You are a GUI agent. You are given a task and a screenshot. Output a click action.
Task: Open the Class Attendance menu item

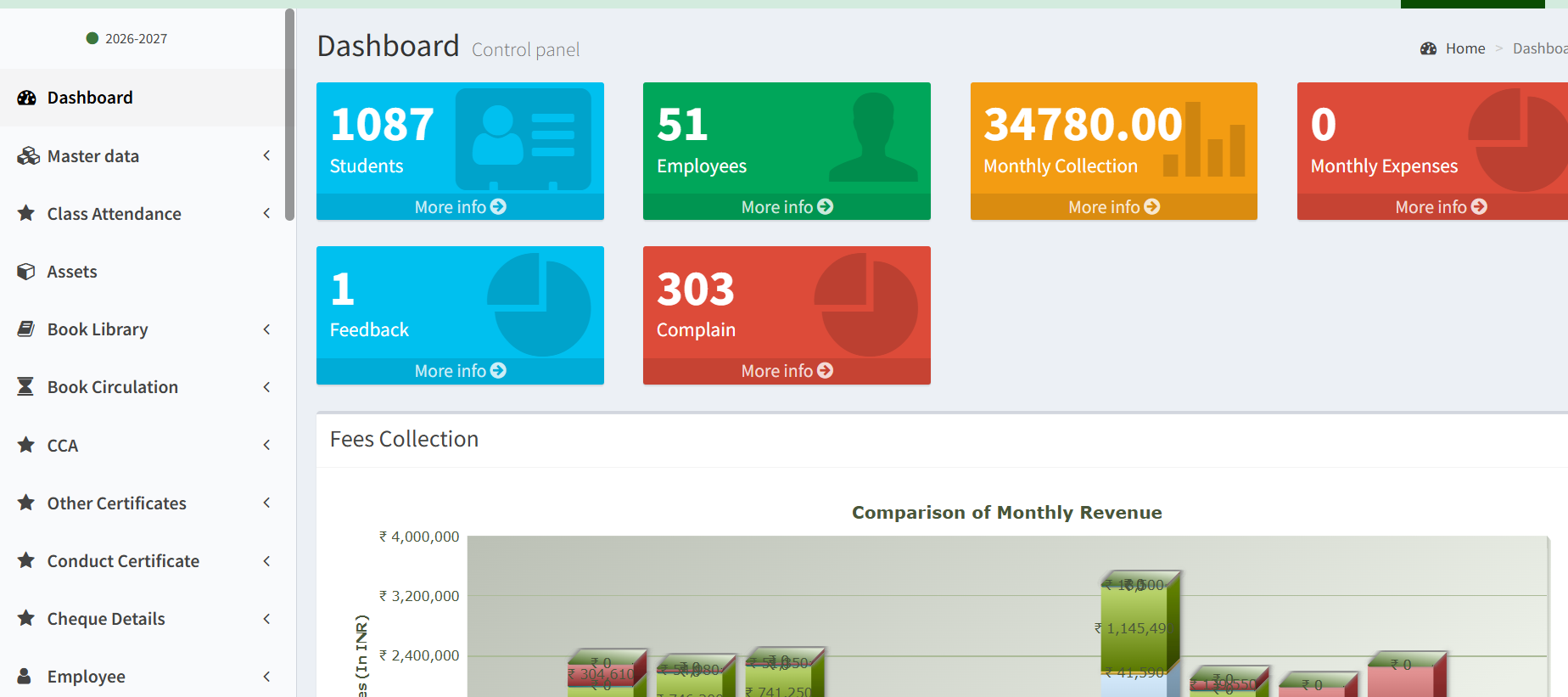143,214
